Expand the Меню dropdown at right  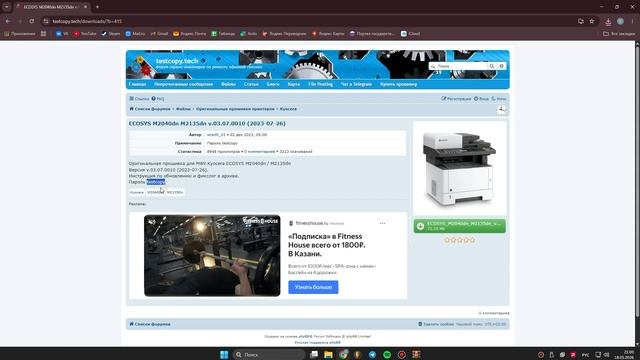tap(499, 99)
